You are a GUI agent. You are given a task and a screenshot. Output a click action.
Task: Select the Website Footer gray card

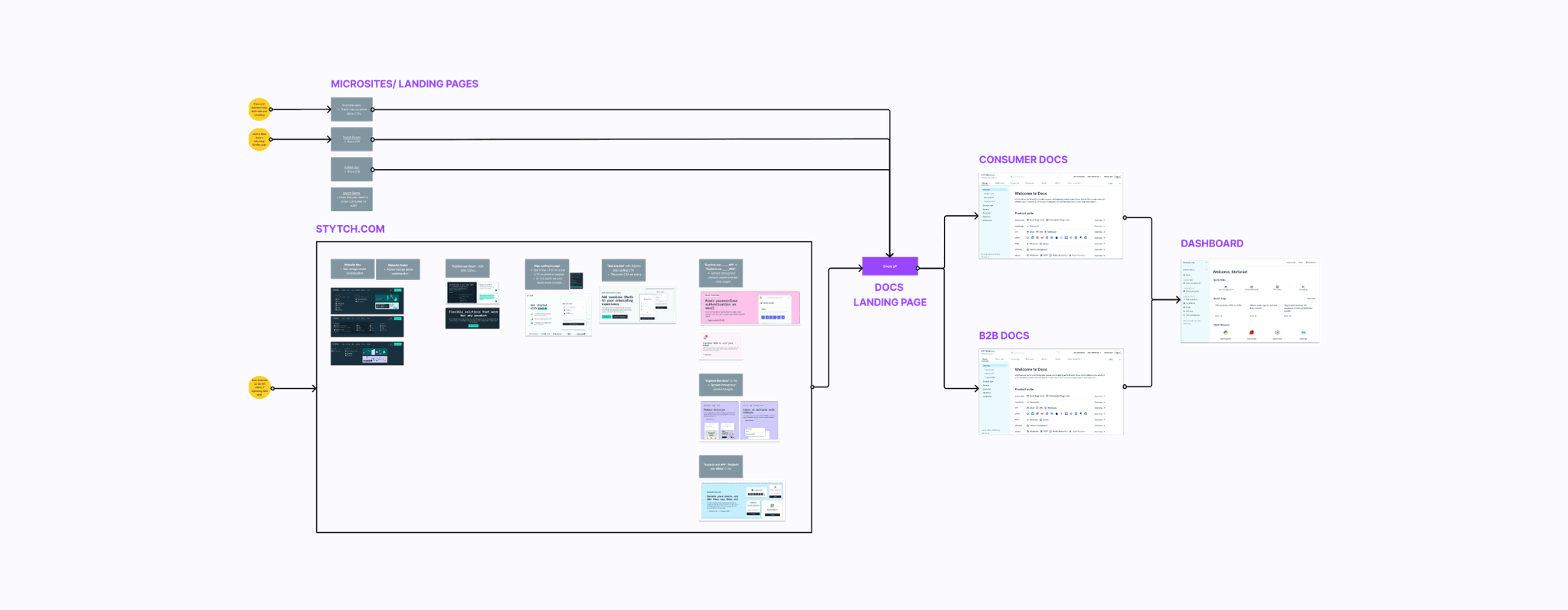398,269
